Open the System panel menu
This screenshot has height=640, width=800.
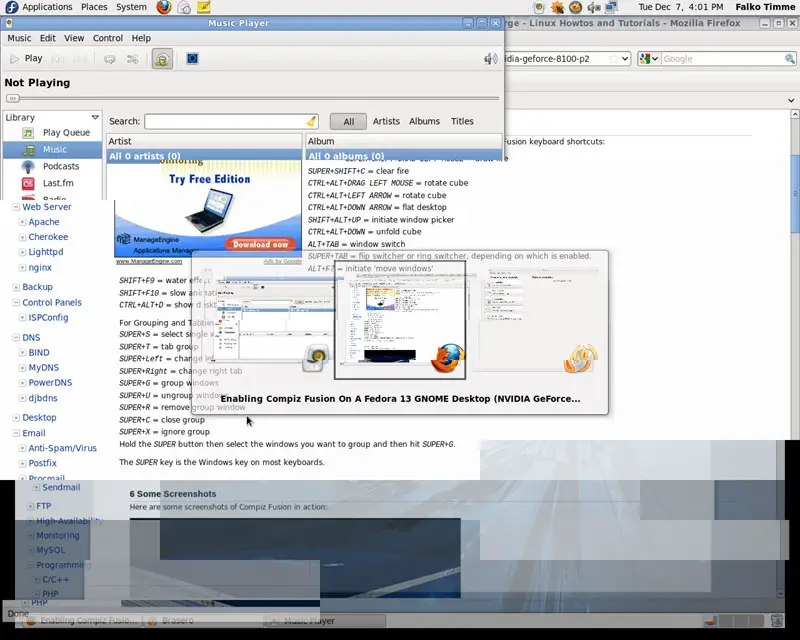131,7
